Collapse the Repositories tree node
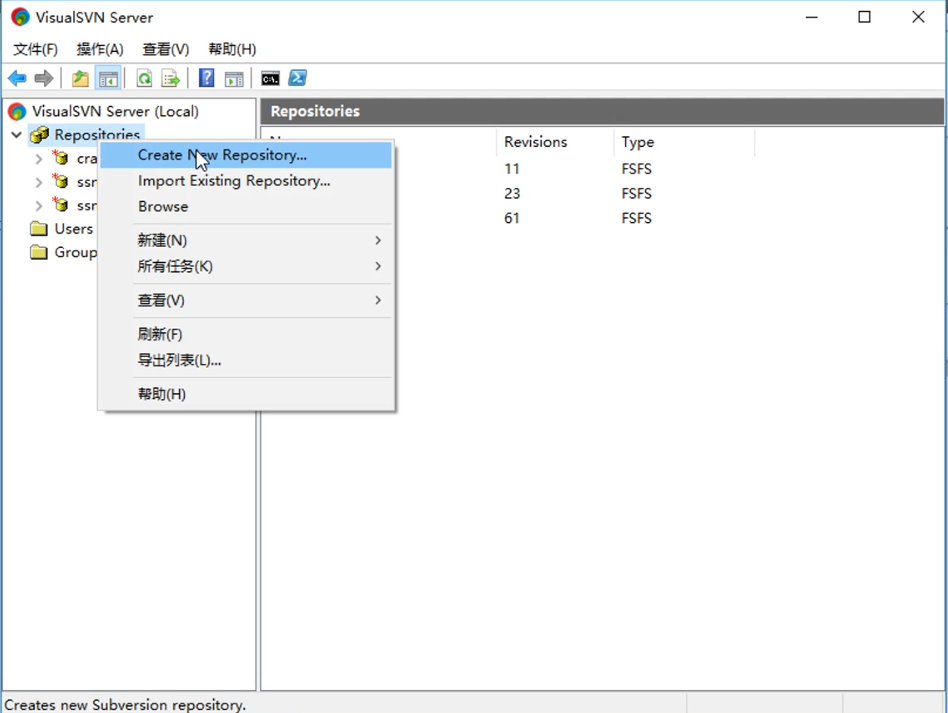 16,135
